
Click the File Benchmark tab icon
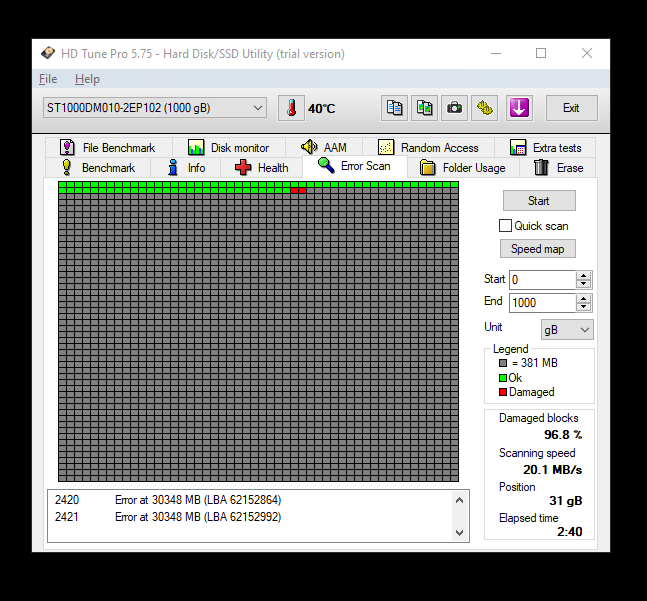coord(67,147)
